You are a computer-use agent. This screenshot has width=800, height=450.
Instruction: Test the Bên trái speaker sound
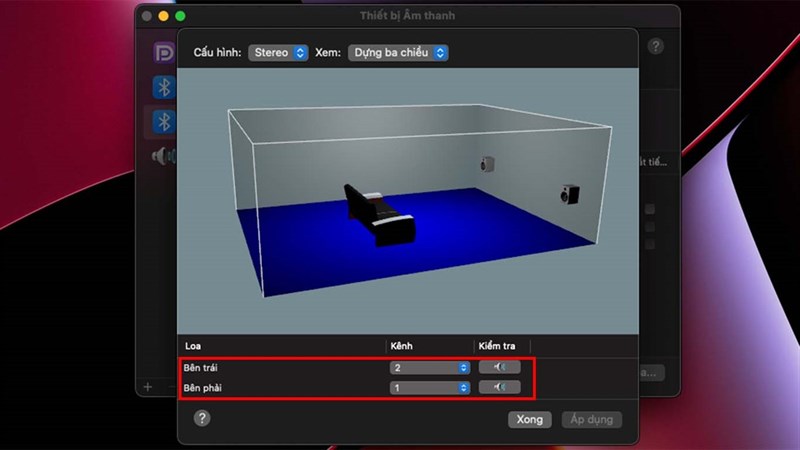click(499, 367)
